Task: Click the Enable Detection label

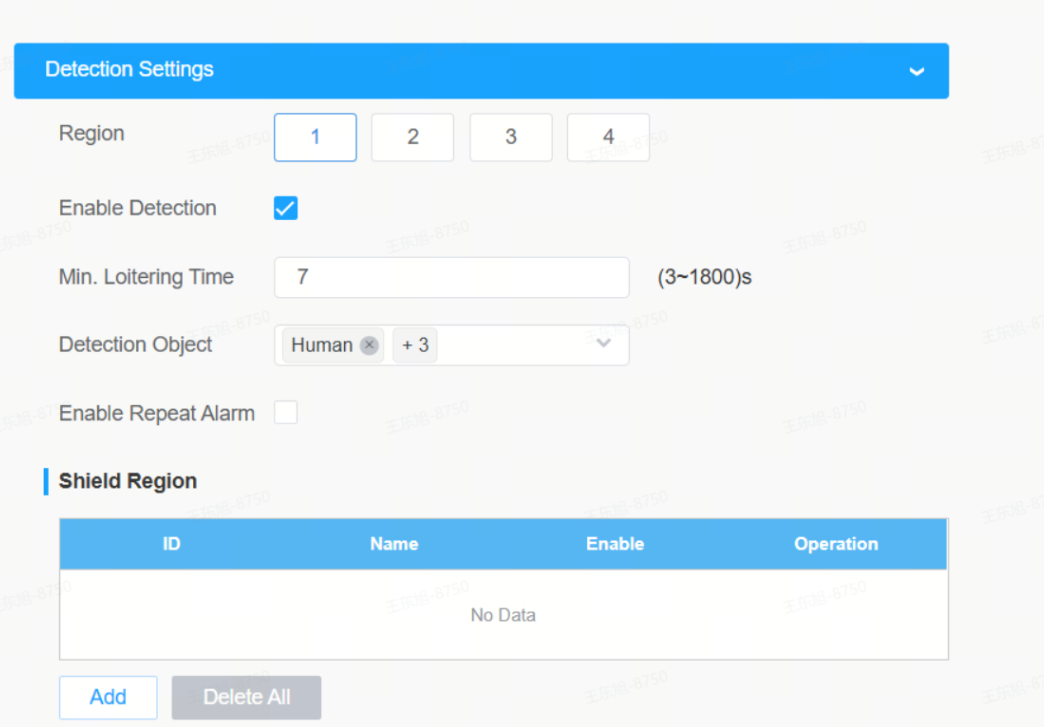Action: point(138,208)
